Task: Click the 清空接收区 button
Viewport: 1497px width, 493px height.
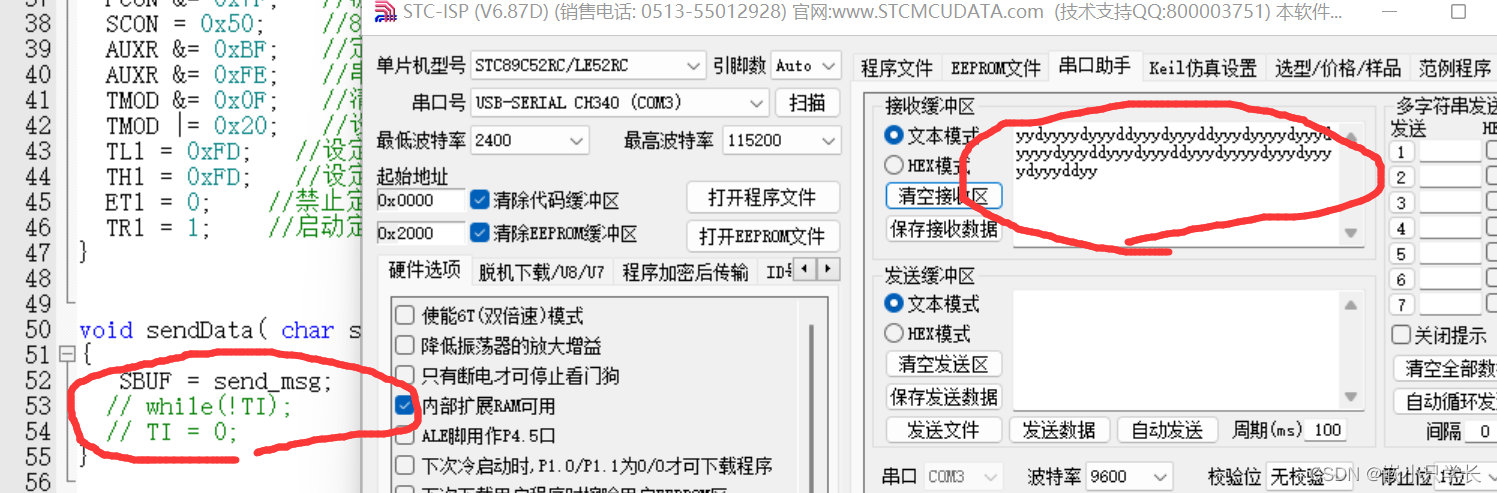Action: (944, 196)
